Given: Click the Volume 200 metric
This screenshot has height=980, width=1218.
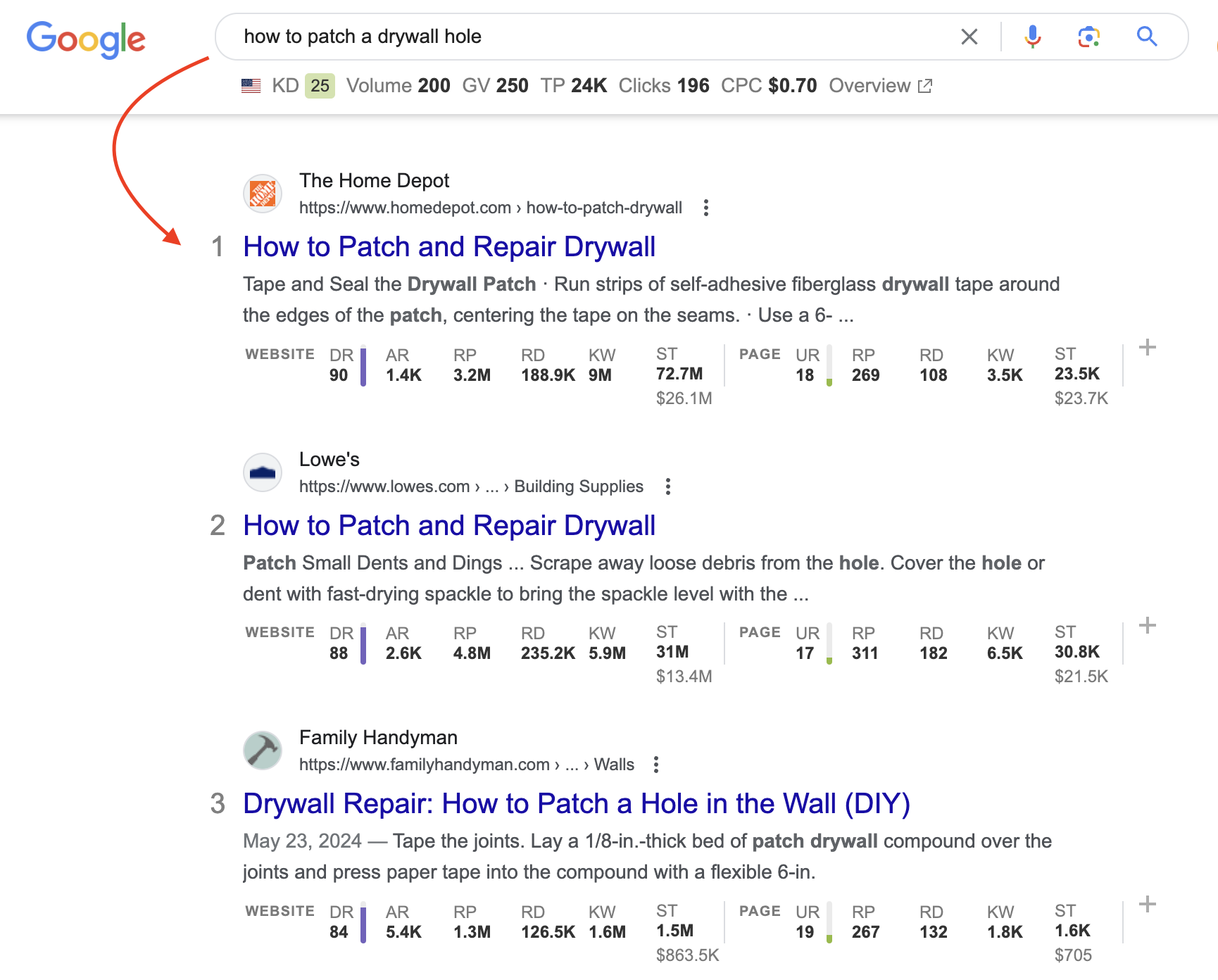Looking at the screenshot, I should (x=398, y=86).
